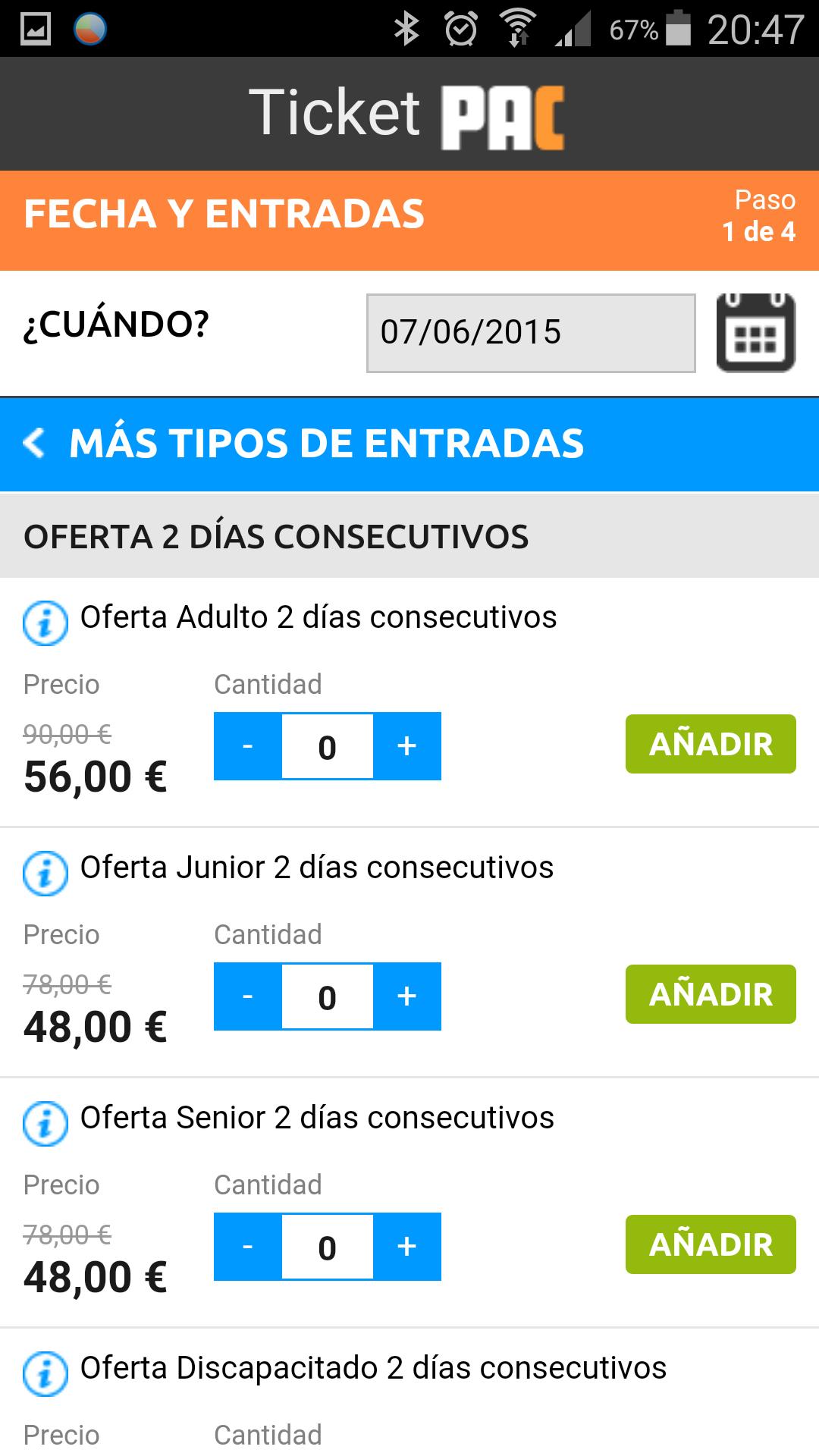Screen dimensions: 819x1456
Task: Increase Oferta Senior ticket quantity
Action: pos(407,1247)
